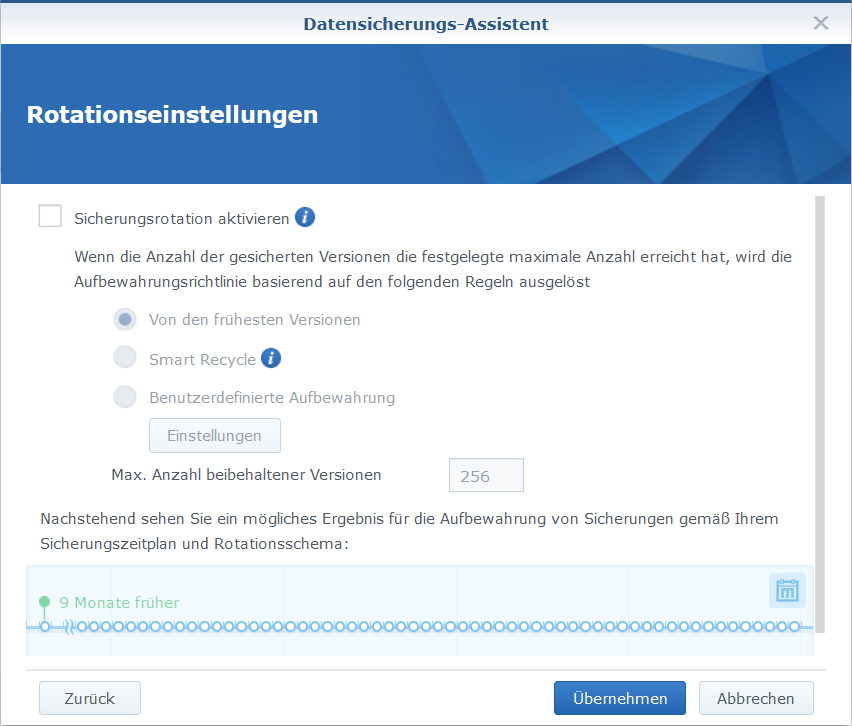Viewport: 852px width, 726px height.
Task: Select Von den frühesten Versionen
Action: click(125, 319)
